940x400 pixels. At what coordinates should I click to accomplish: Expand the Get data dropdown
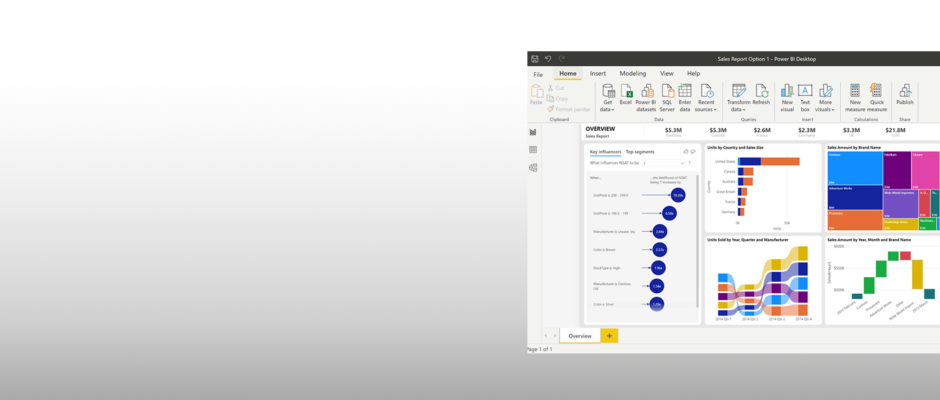608,98
